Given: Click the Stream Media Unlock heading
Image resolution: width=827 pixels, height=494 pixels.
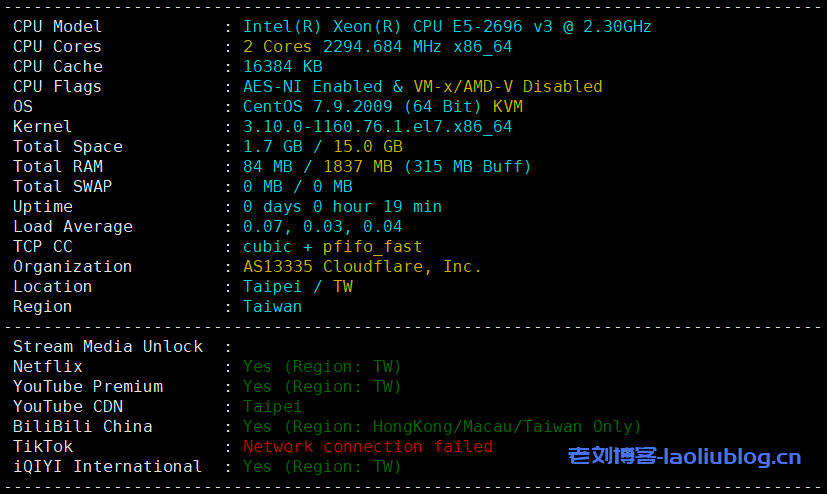Looking at the screenshot, I should (107, 347).
